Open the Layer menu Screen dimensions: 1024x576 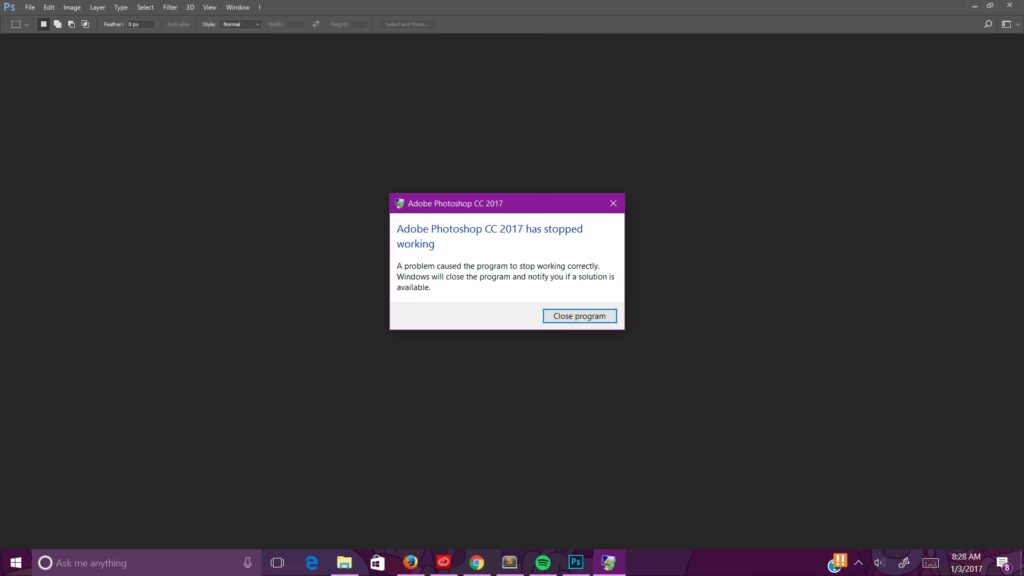[x=97, y=7]
